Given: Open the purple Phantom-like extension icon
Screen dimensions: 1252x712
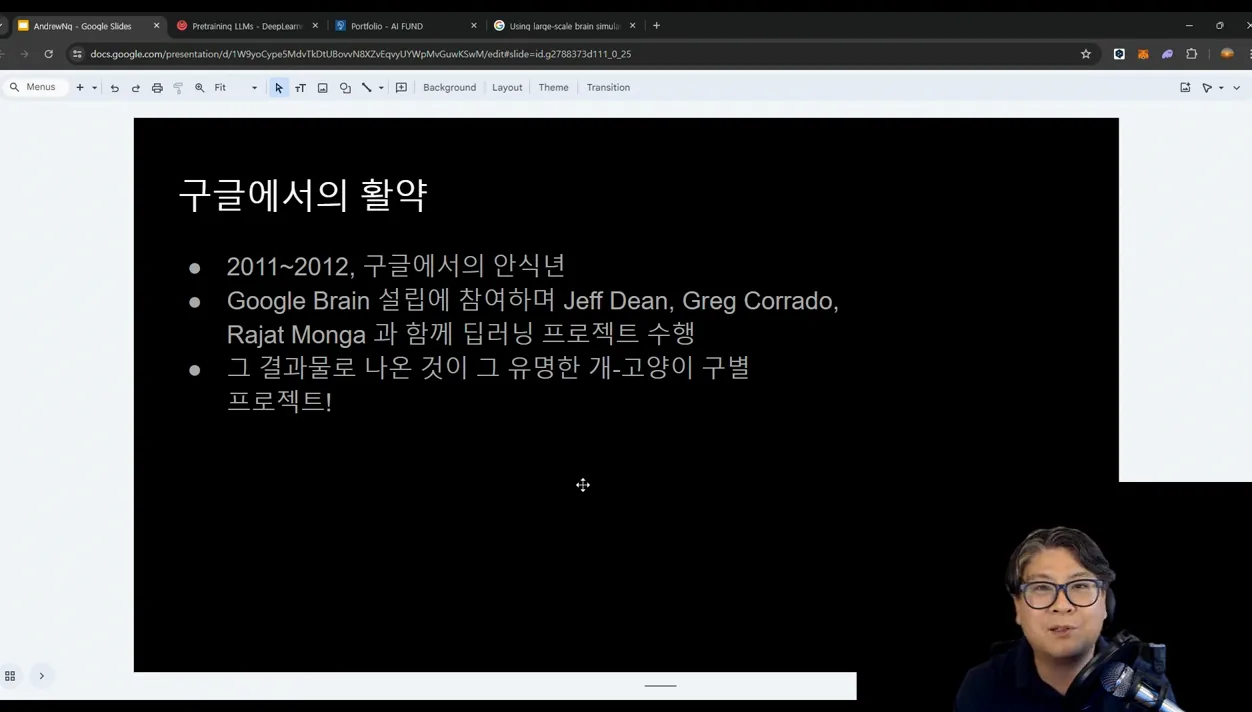Looking at the screenshot, I should (x=1167, y=54).
